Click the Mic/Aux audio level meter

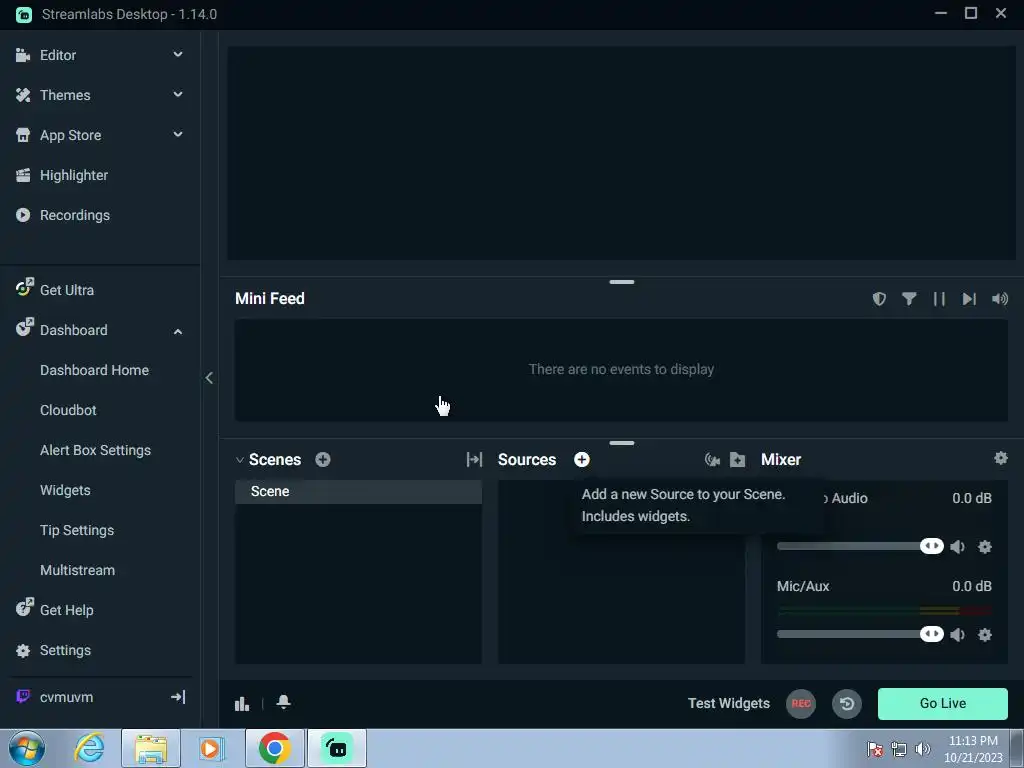point(884,611)
